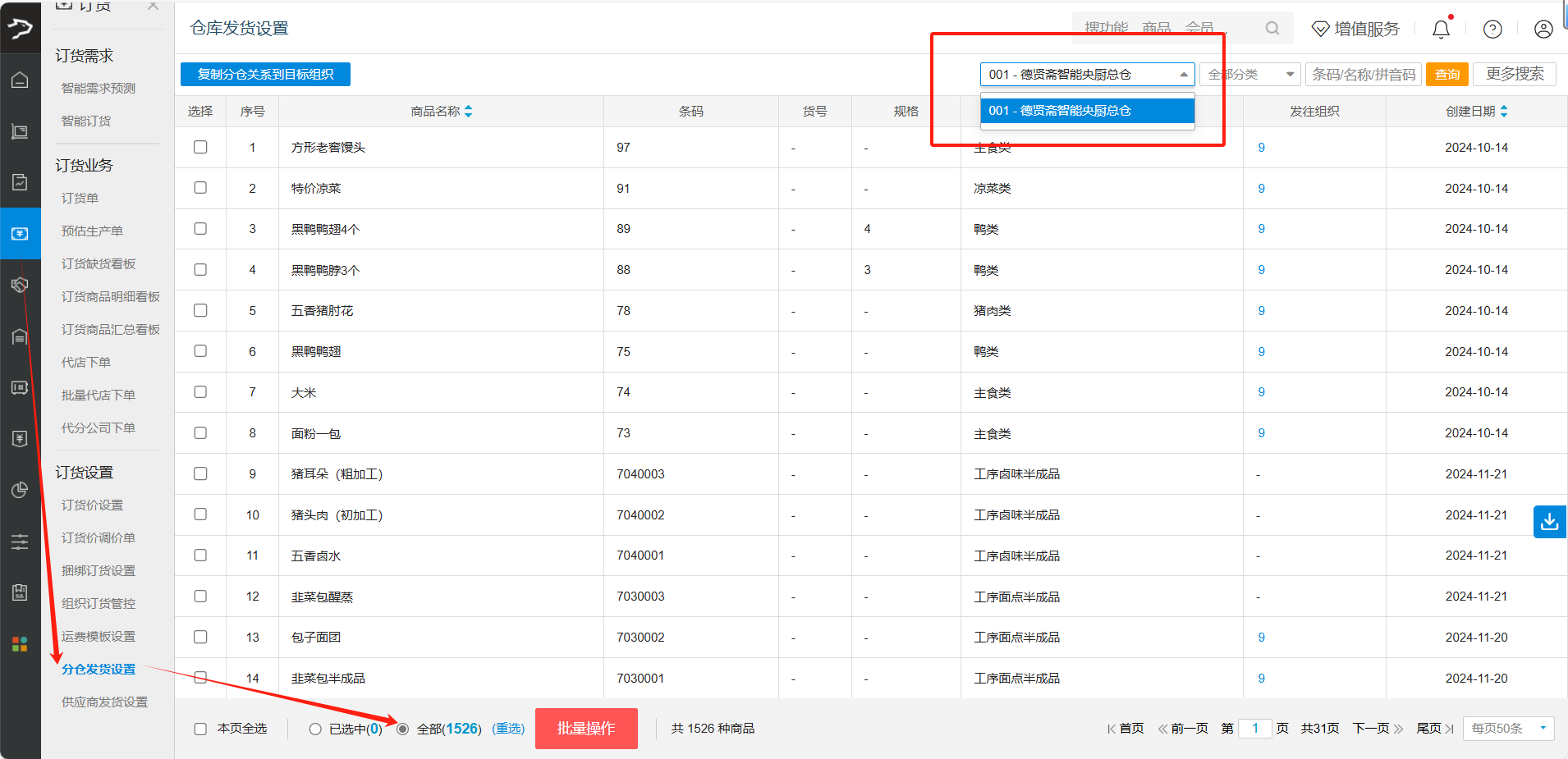Tick checkbox for 五香卤水 row
Viewport: 1568px width, 759px height.
pos(200,556)
